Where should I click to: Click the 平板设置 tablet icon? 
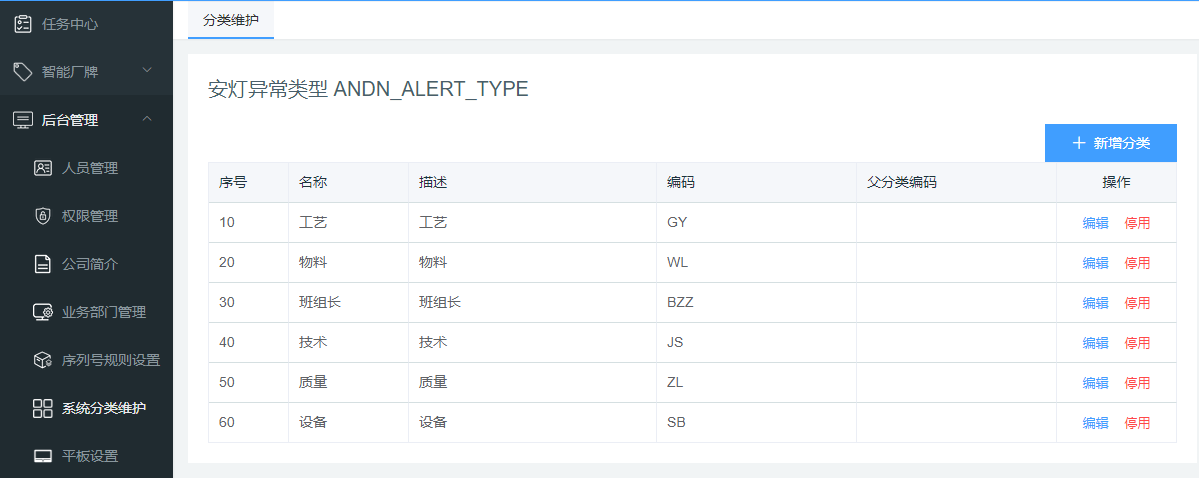click(43, 456)
